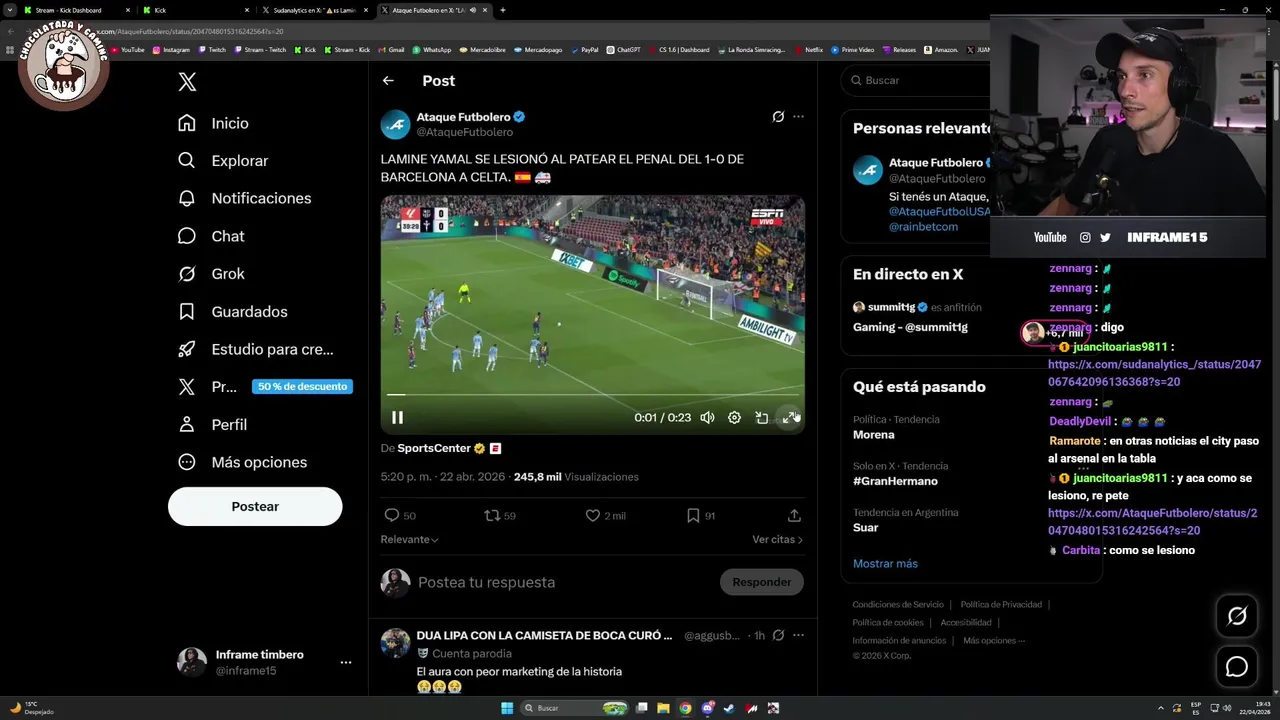Image resolution: width=1280 pixels, height=720 pixels.
Task: Open the tab search dropdown arrow
Action: 10,10
